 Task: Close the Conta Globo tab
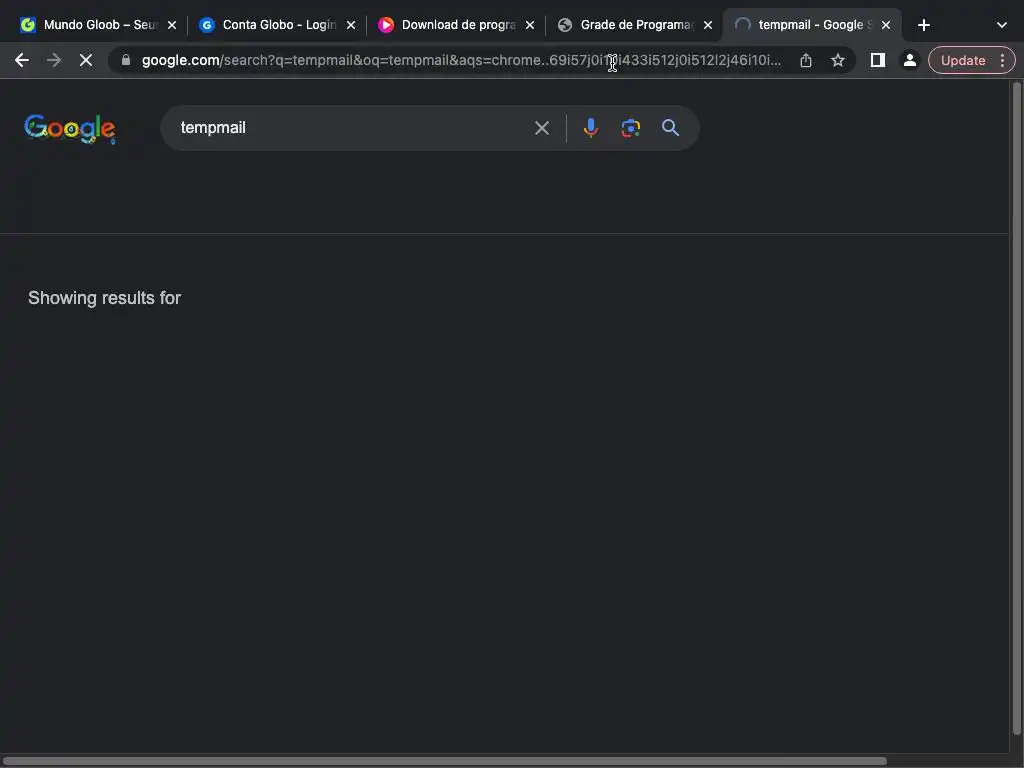[351, 25]
